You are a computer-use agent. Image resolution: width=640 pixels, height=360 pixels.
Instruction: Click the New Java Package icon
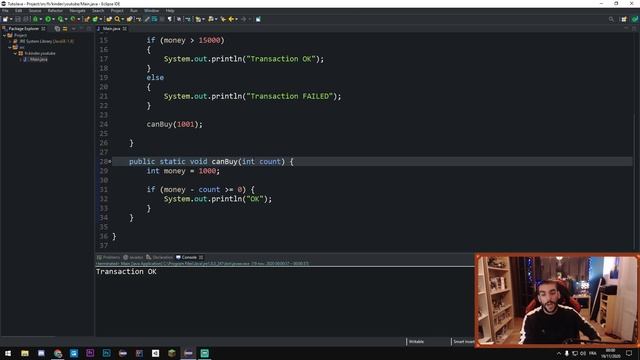coord(87,19)
